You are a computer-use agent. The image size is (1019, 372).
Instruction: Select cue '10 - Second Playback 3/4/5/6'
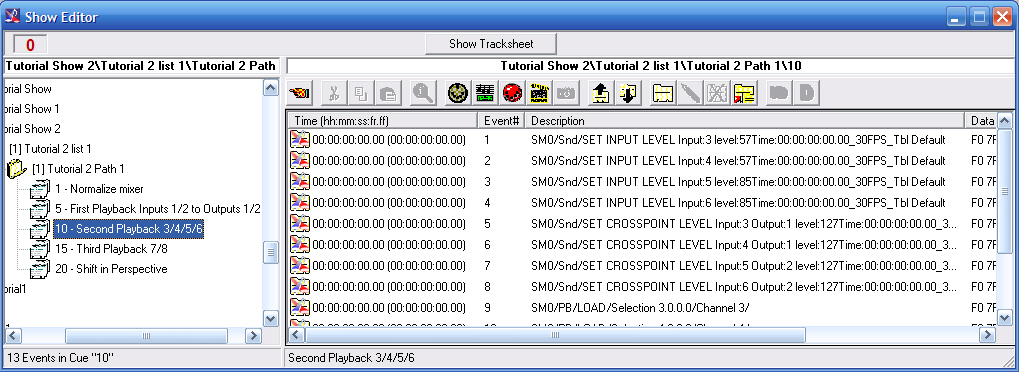(x=129, y=229)
